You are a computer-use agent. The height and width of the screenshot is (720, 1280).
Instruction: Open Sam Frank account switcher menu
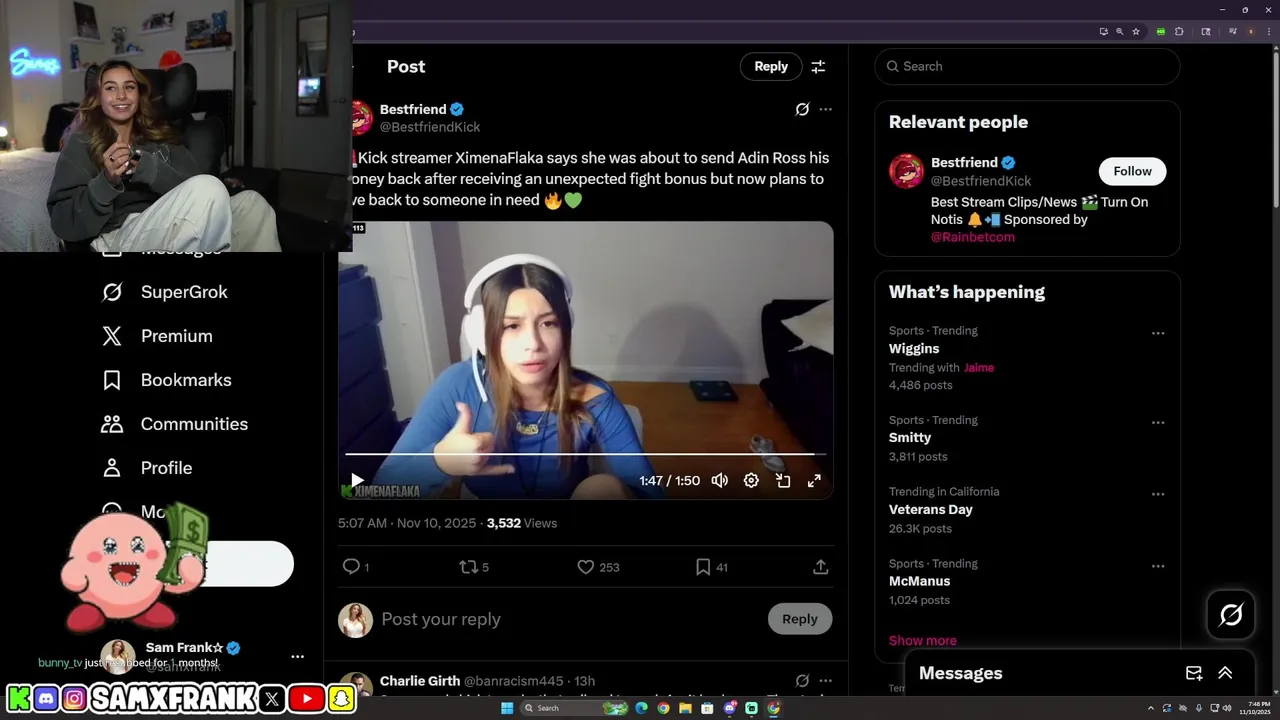pyautogui.click(x=297, y=657)
